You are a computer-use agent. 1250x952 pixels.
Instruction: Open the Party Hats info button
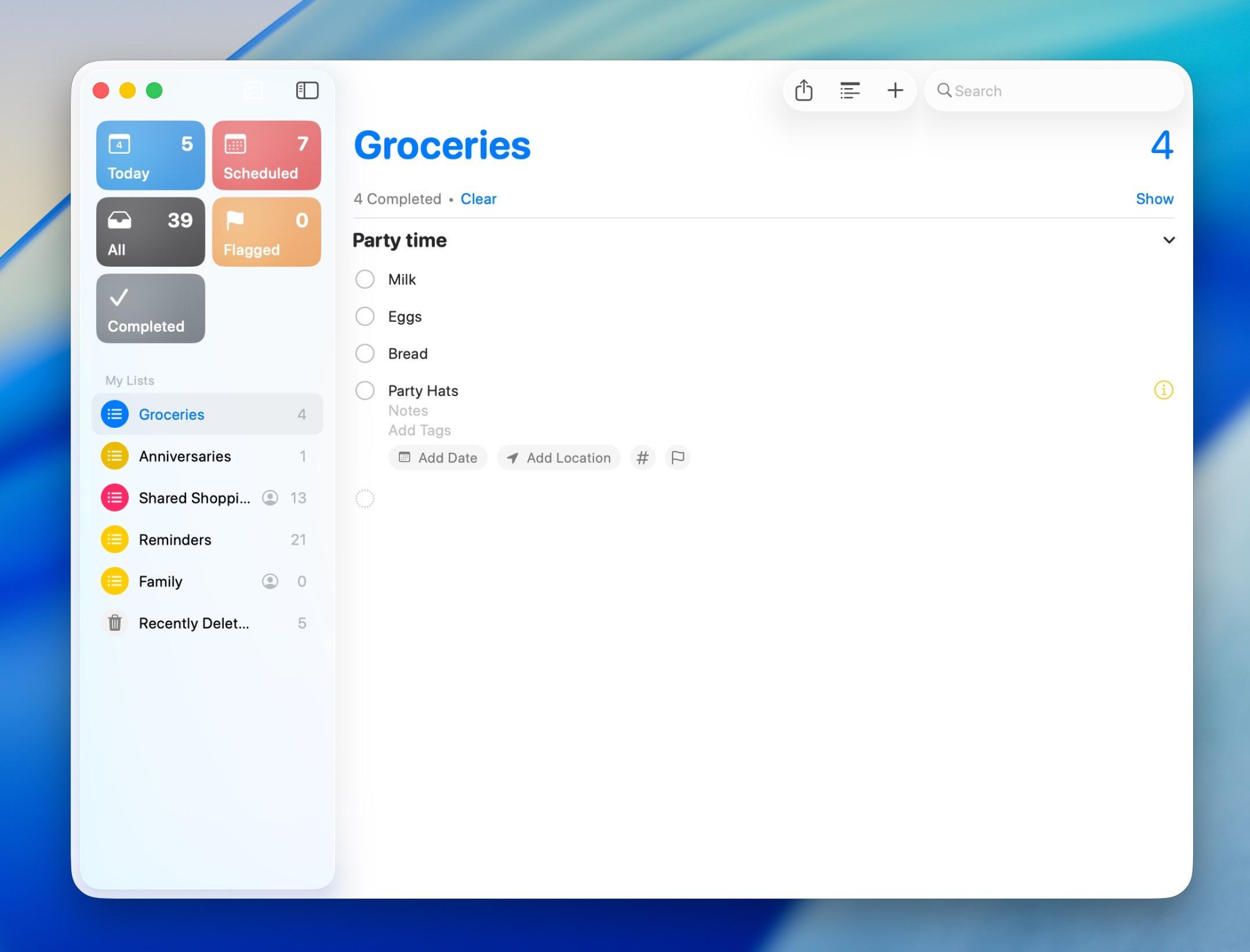click(1163, 390)
